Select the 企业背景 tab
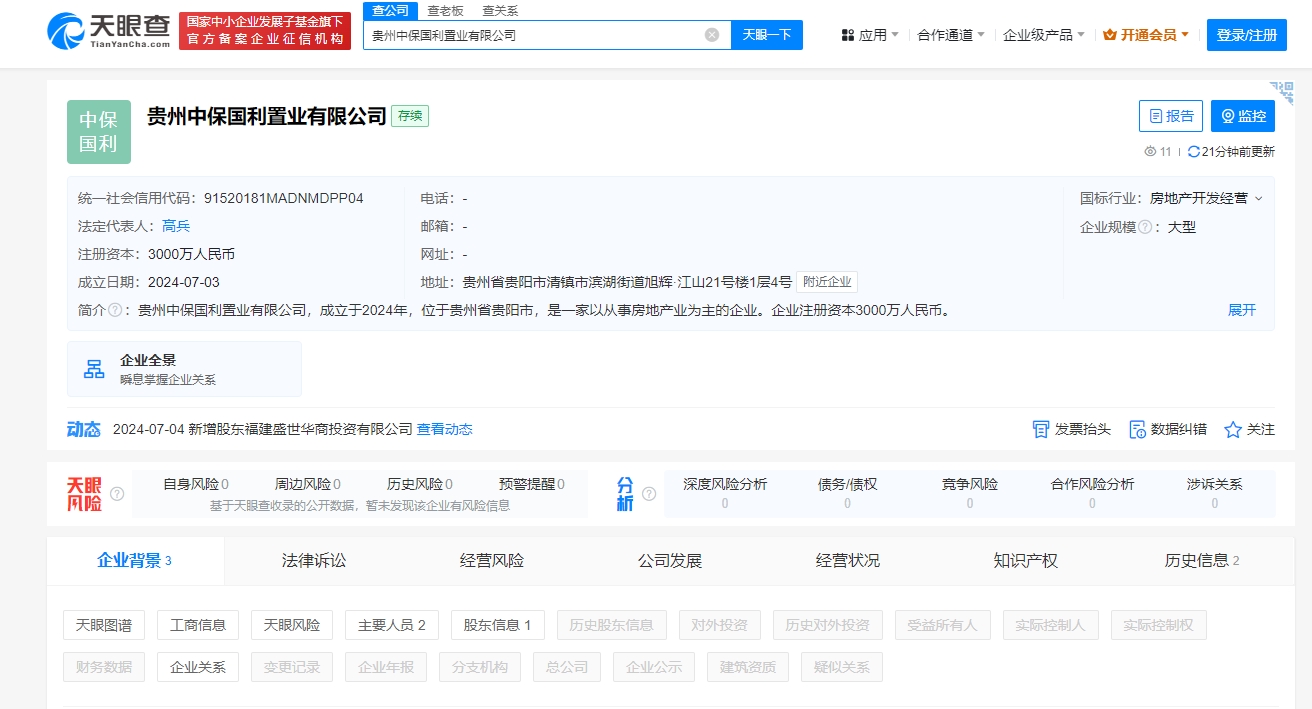Image resolution: width=1312 pixels, height=709 pixels. tap(135, 561)
